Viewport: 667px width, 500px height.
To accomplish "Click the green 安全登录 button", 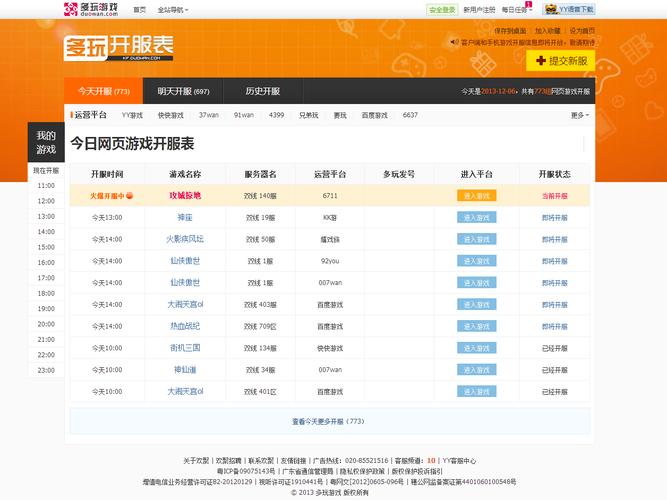I will click(441, 9).
